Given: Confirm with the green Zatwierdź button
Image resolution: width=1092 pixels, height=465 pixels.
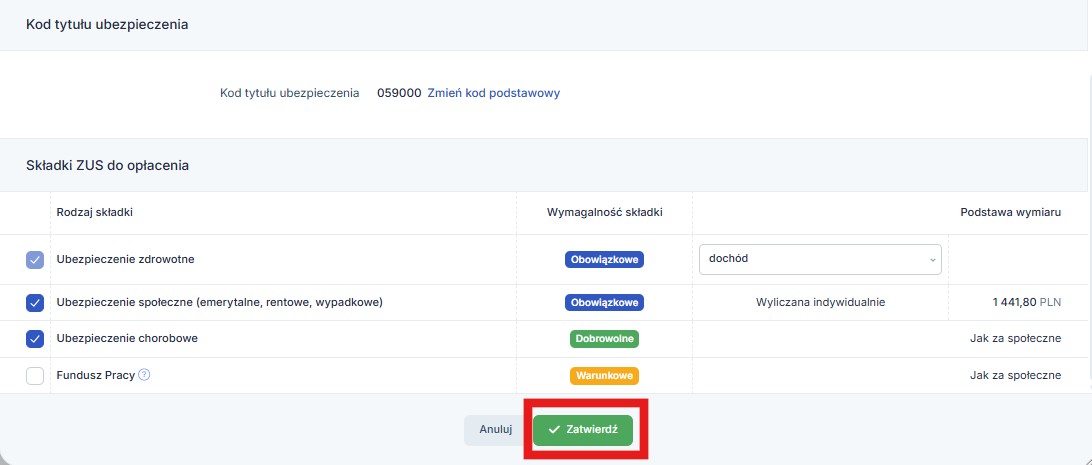Looking at the screenshot, I should click(583, 429).
